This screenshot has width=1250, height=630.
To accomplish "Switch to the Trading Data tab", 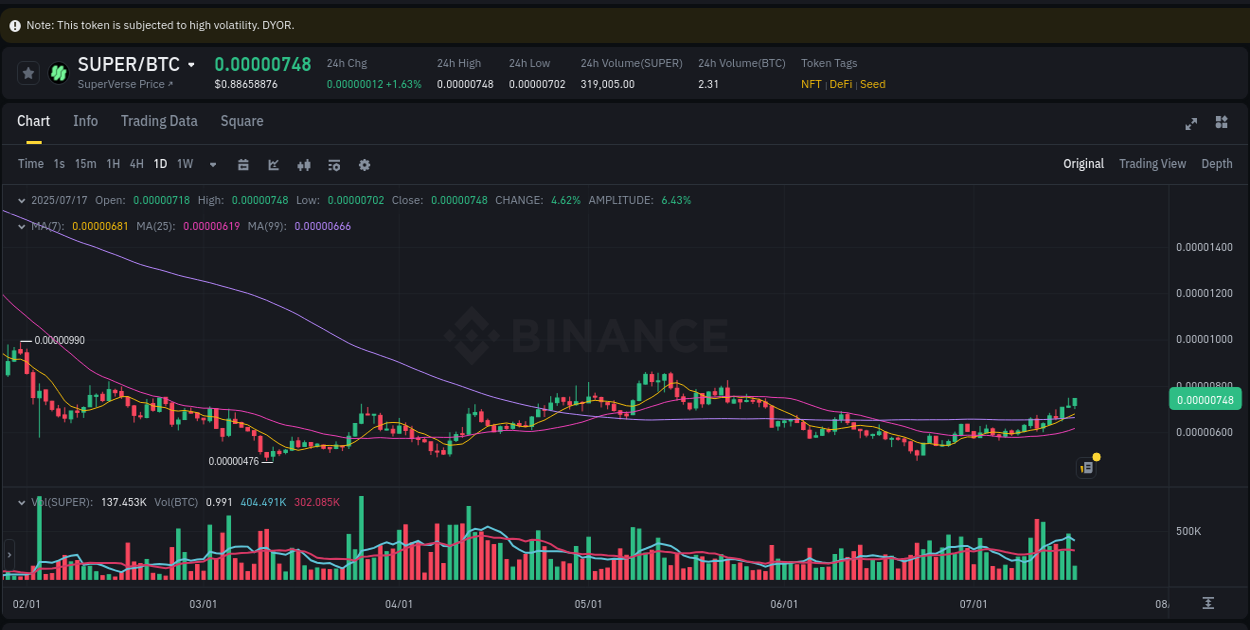I will tap(159, 121).
